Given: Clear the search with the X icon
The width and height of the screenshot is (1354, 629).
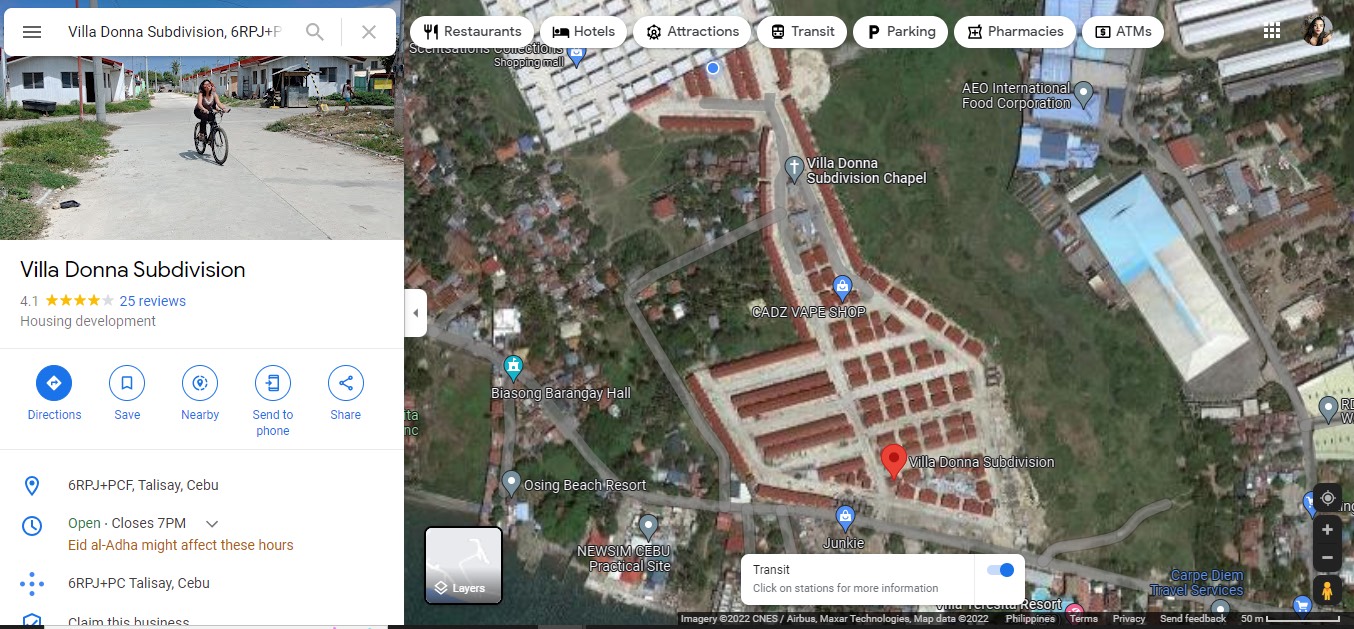Looking at the screenshot, I should tap(369, 32).
